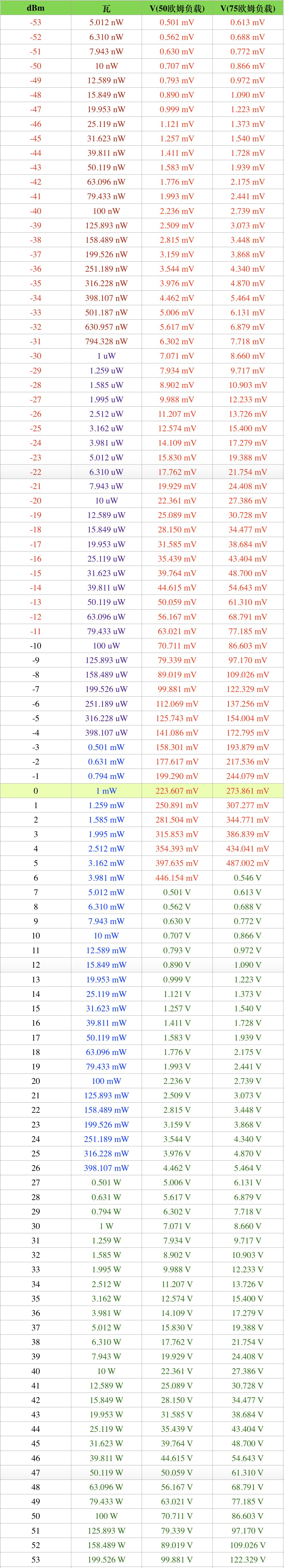This screenshot has height=1568, width=284.
Task: Select the 0.501 W cell
Action: tap(106, 1183)
